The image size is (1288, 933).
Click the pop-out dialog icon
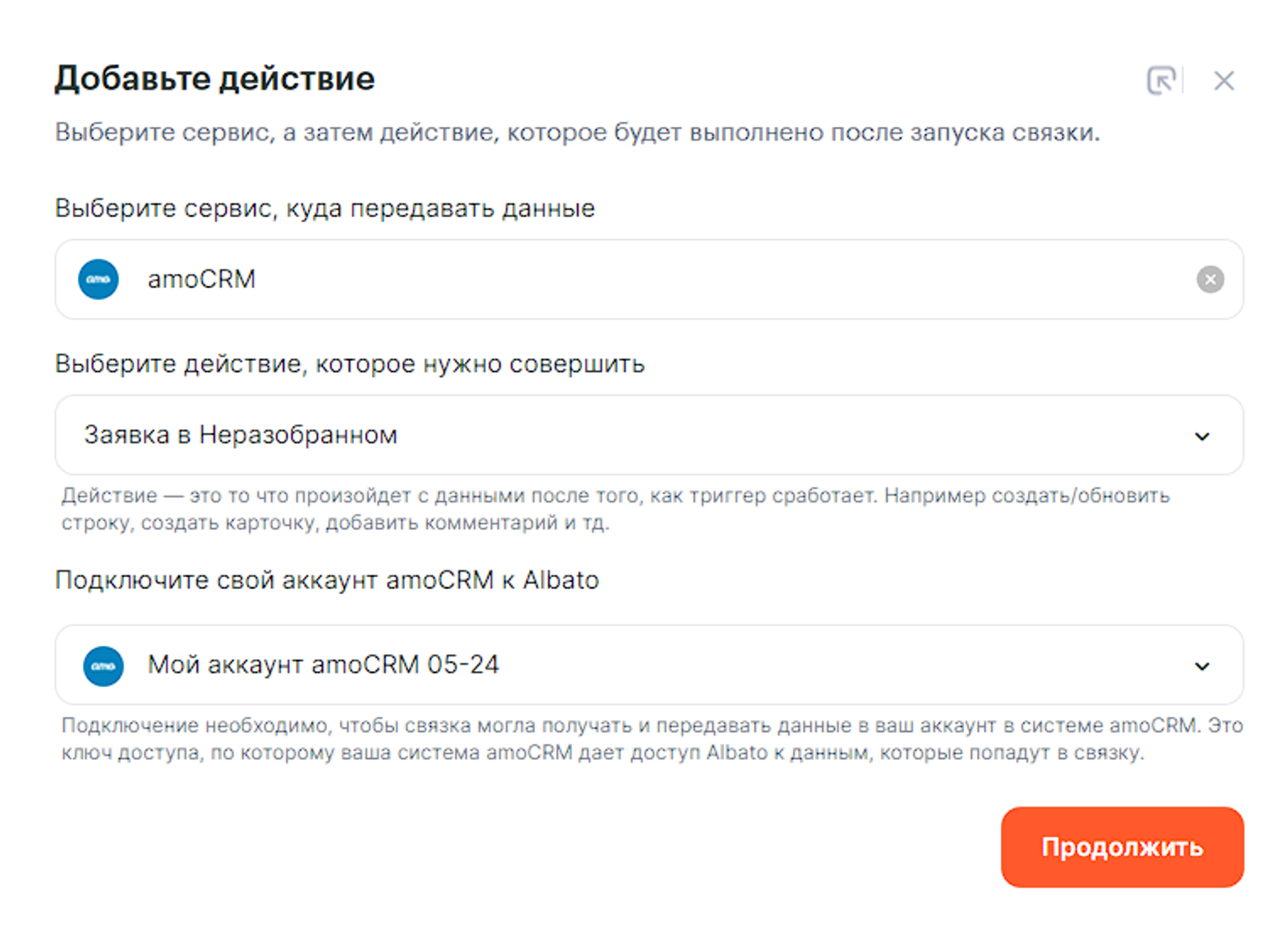(1161, 81)
